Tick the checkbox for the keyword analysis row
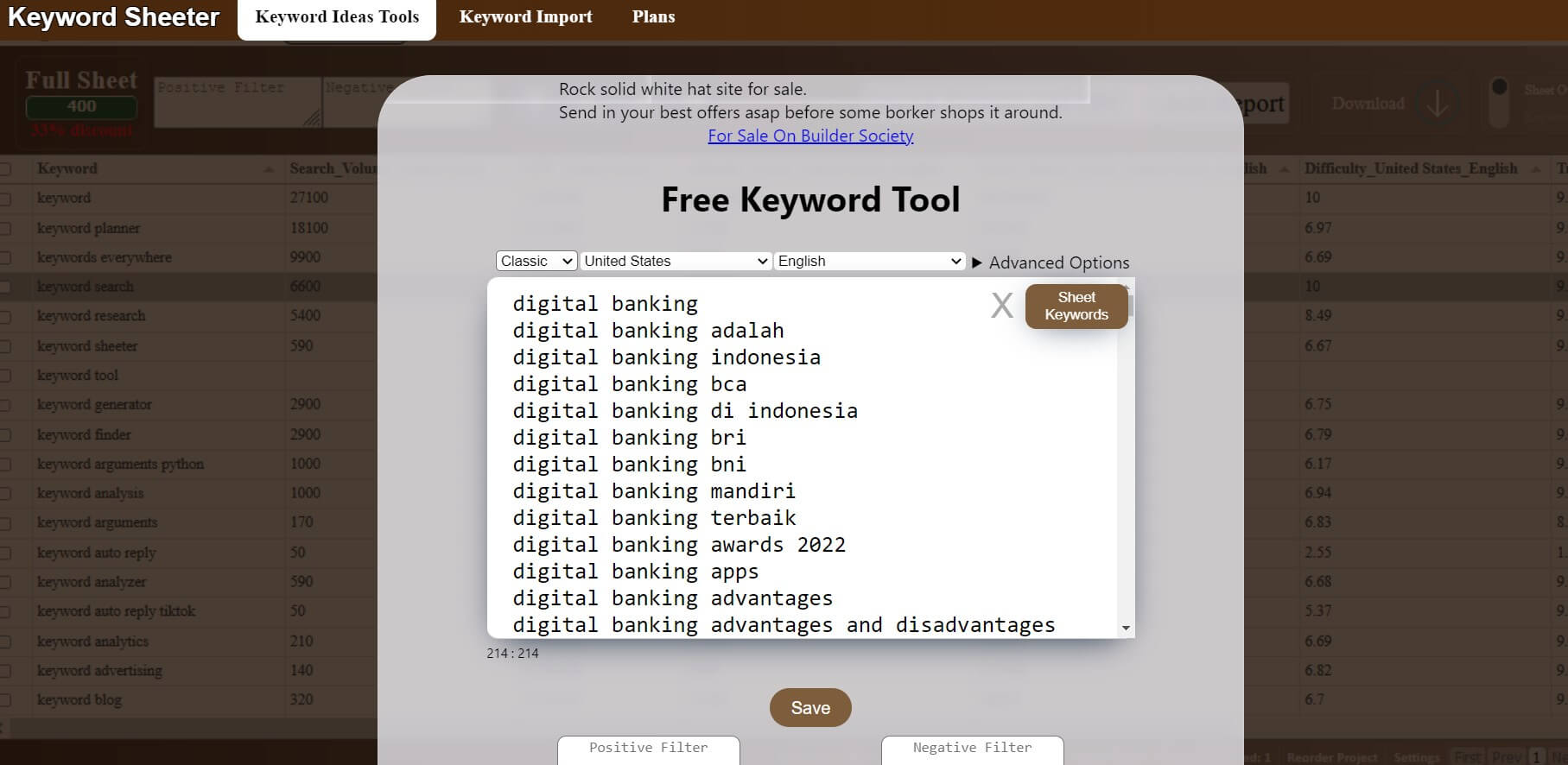The height and width of the screenshot is (765, 1568). coord(6,493)
